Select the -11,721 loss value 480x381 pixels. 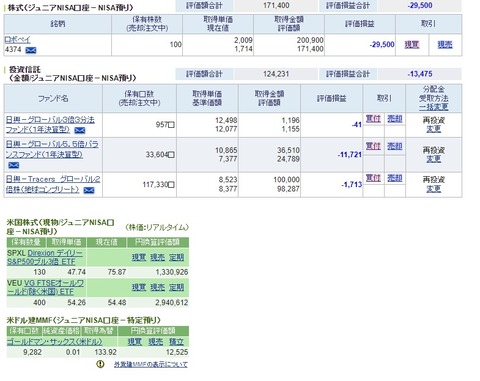[349, 155]
